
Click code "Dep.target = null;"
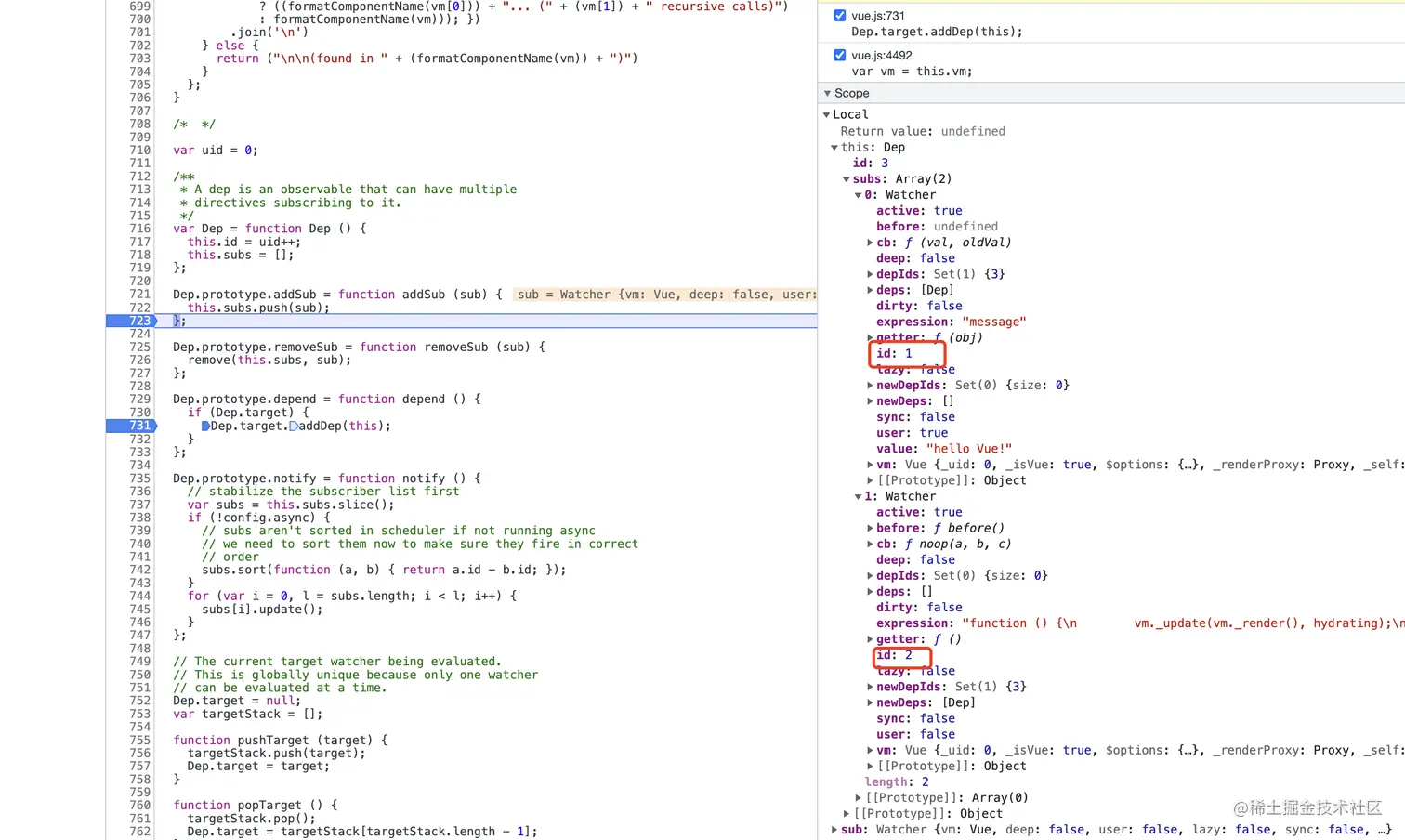237,701
